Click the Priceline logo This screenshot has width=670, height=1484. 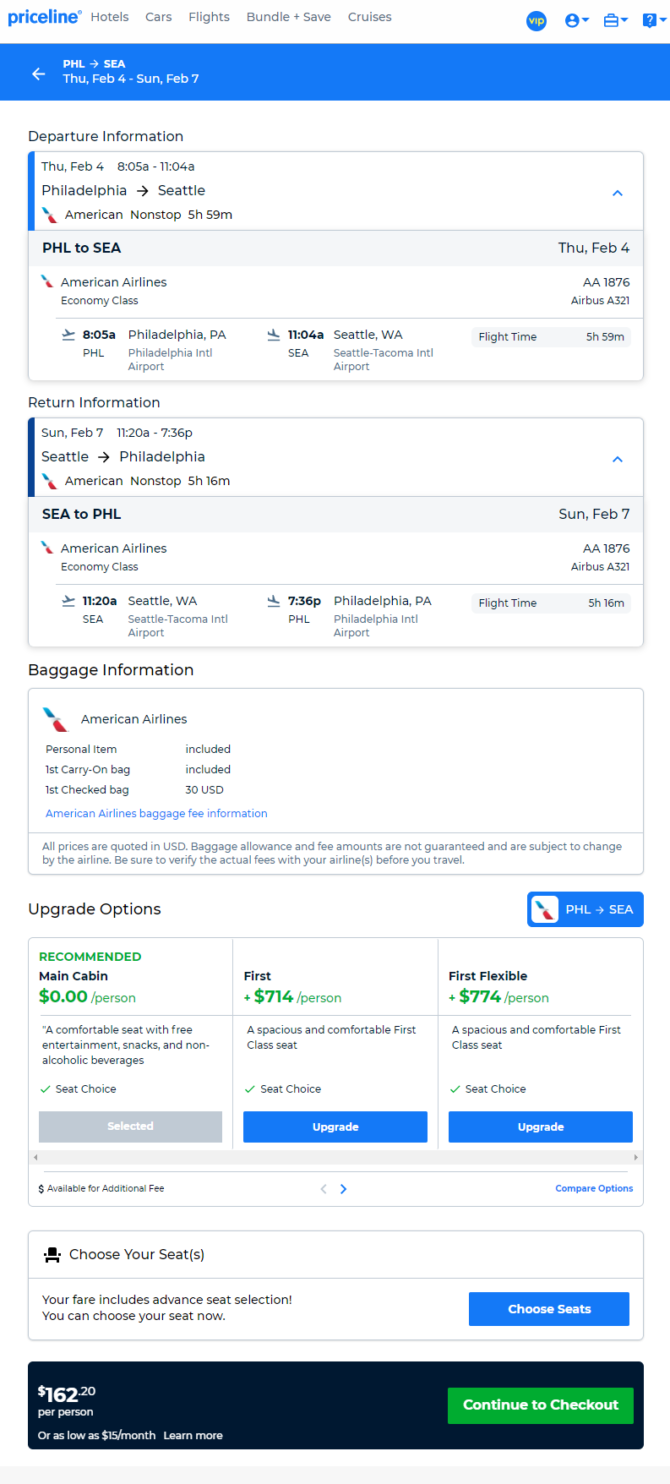coord(44,17)
